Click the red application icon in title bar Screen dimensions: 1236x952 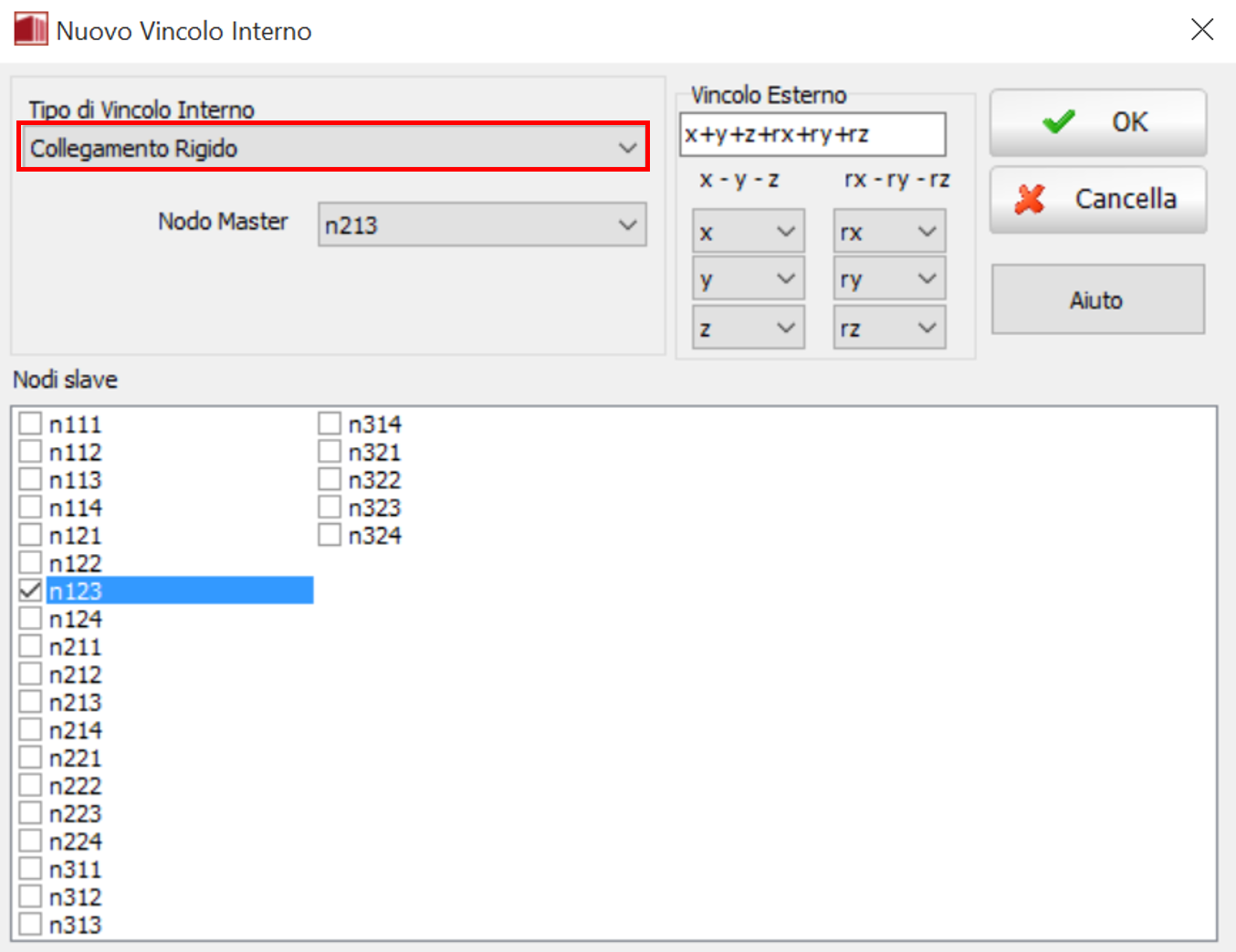[x=30, y=29]
